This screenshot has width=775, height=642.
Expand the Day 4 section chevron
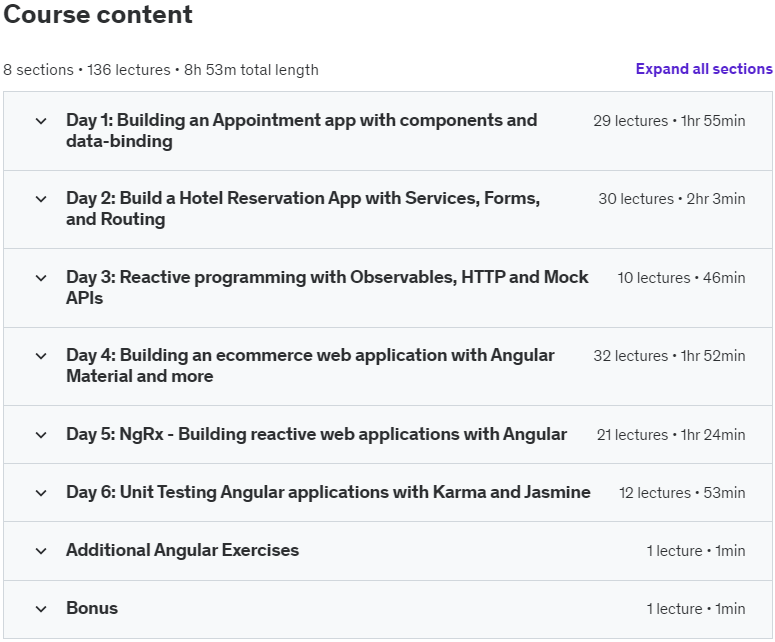pyautogui.click(x=41, y=356)
